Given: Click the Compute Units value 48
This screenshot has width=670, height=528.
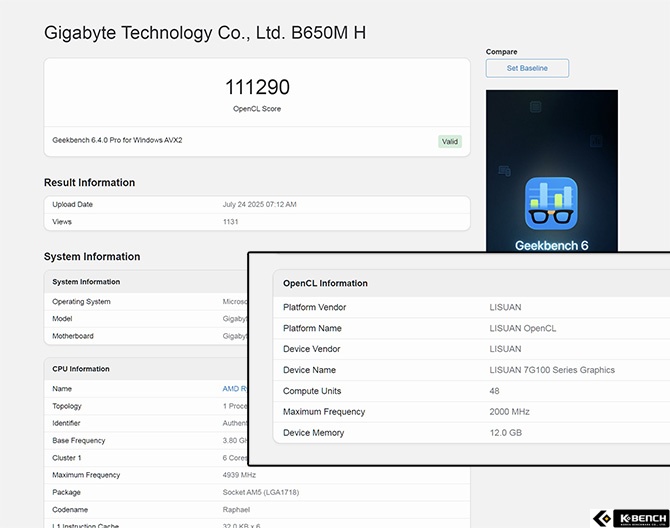Looking at the screenshot, I should click(494, 391).
